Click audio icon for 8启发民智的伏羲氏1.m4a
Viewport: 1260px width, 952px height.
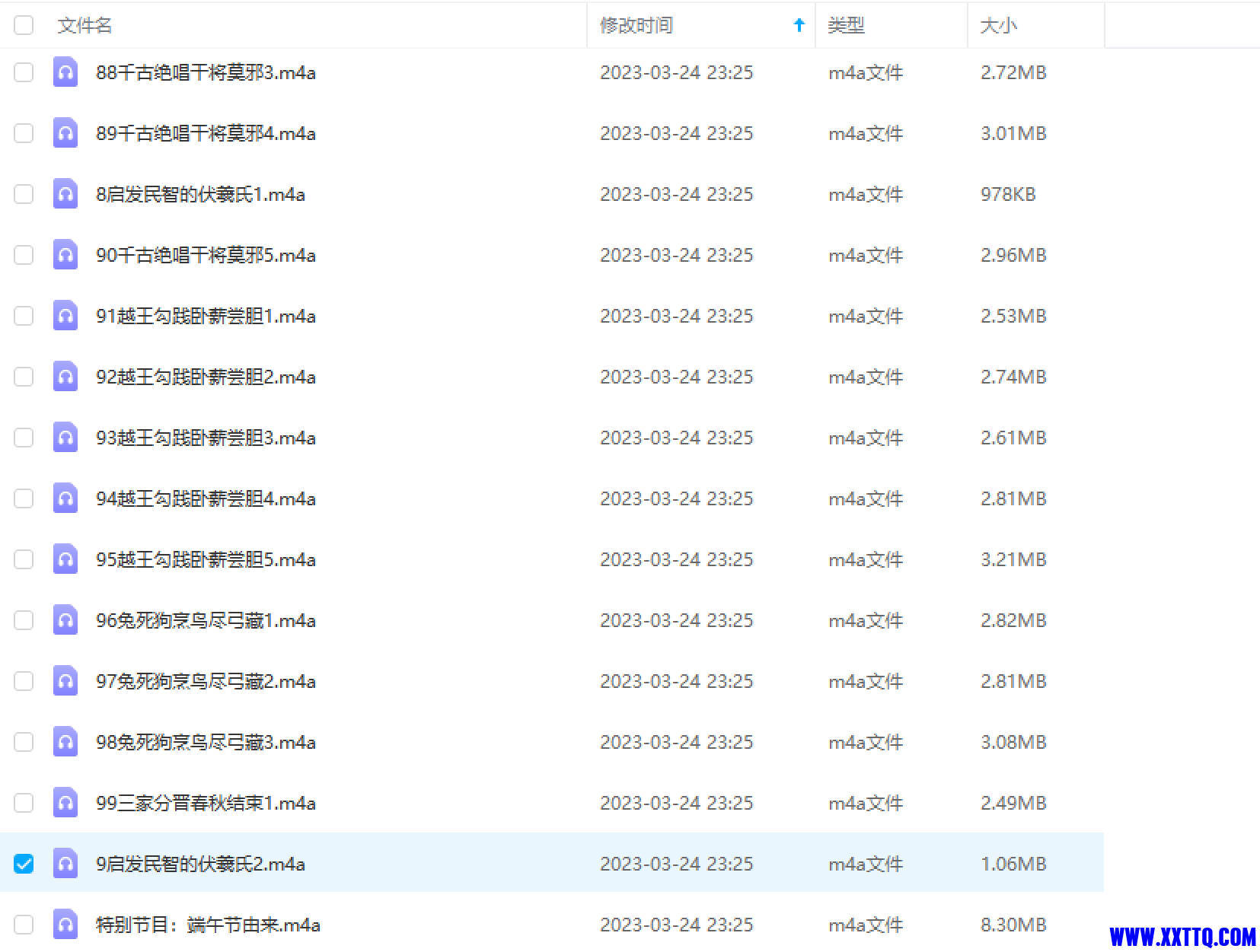[65, 194]
